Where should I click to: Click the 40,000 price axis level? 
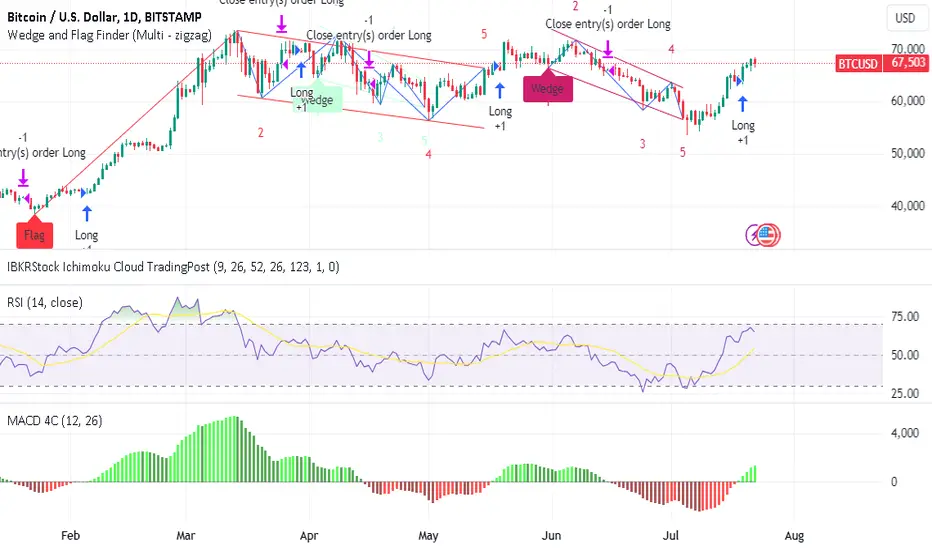[908, 206]
